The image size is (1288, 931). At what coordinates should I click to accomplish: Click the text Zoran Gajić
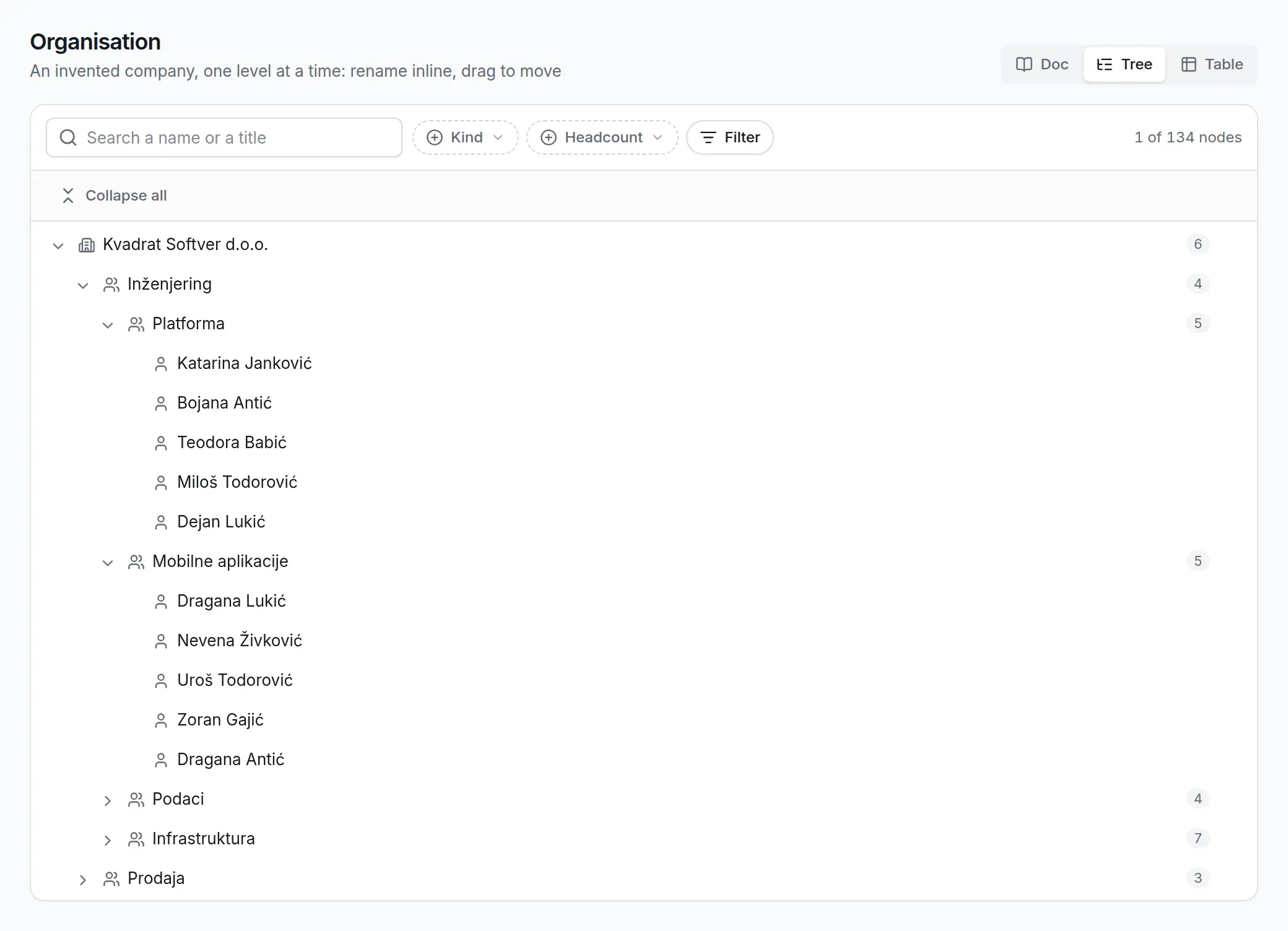[x=220, y=720]
